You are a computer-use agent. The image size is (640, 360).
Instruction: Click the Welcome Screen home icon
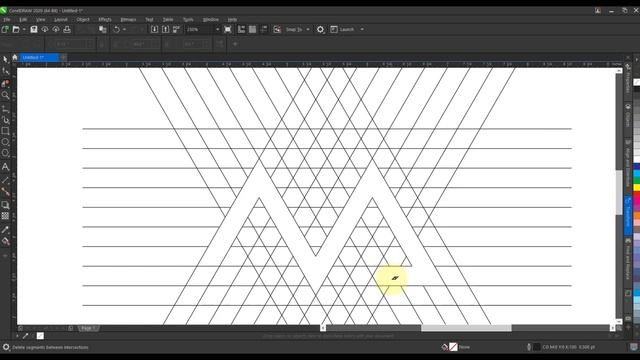click(x=15, y=57)
